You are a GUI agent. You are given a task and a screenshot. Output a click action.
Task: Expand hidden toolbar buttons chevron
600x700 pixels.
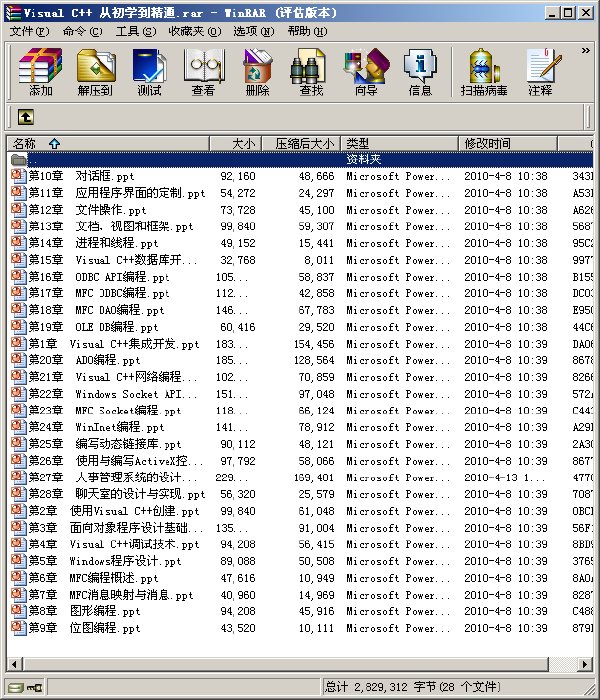click(x=585, y=50)
